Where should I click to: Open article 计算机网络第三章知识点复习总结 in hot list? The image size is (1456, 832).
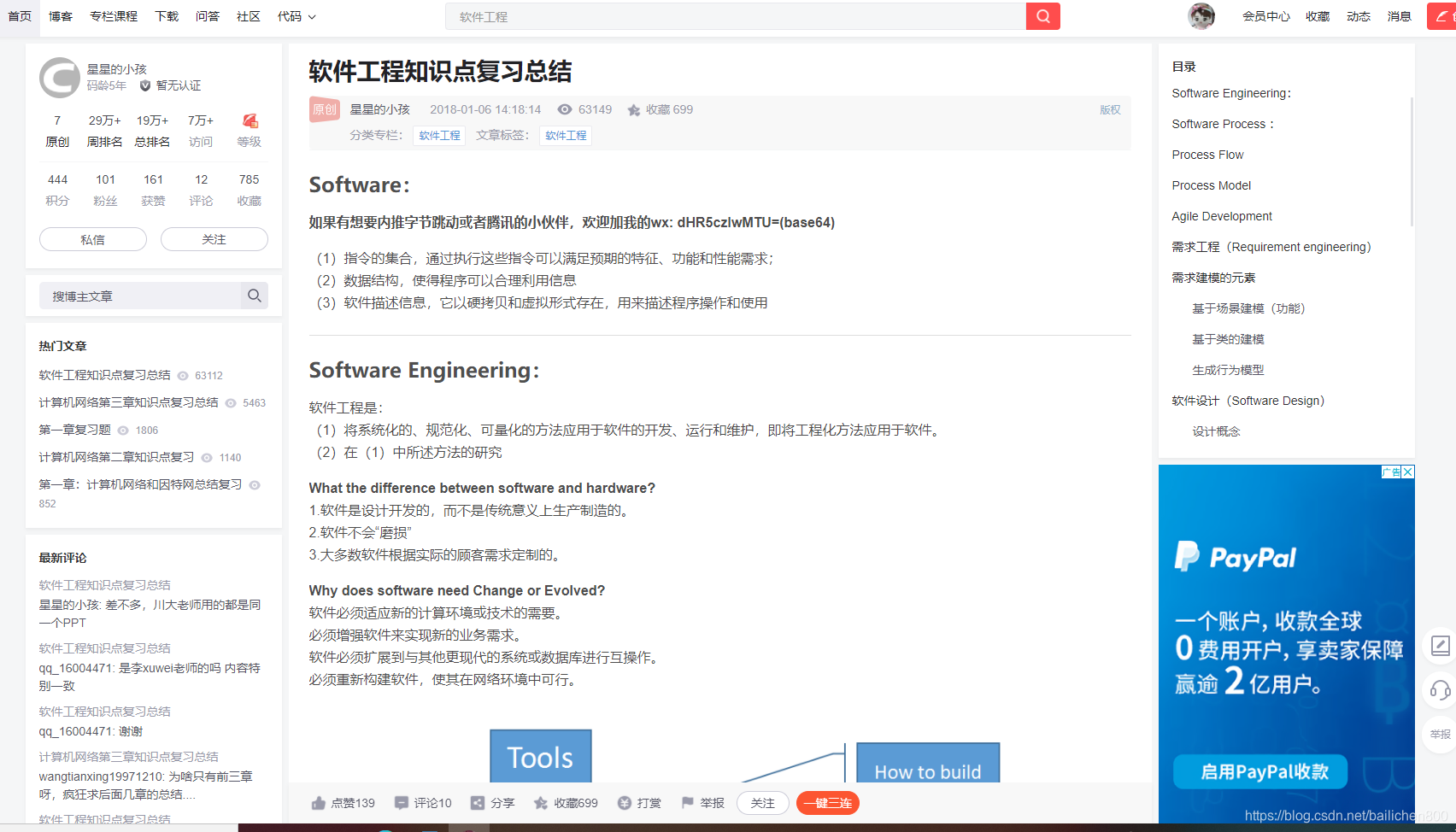click(128, 401)
